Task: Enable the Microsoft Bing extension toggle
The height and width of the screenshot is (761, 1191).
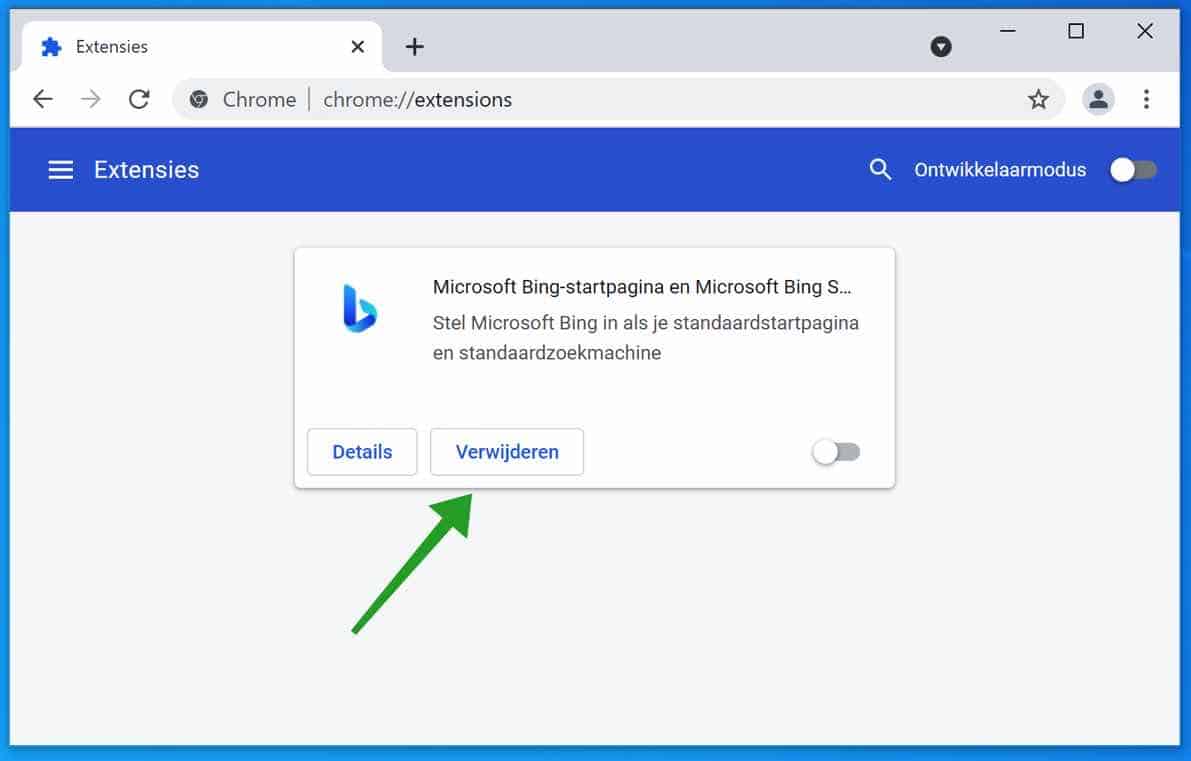Action: tap(836, 452)
